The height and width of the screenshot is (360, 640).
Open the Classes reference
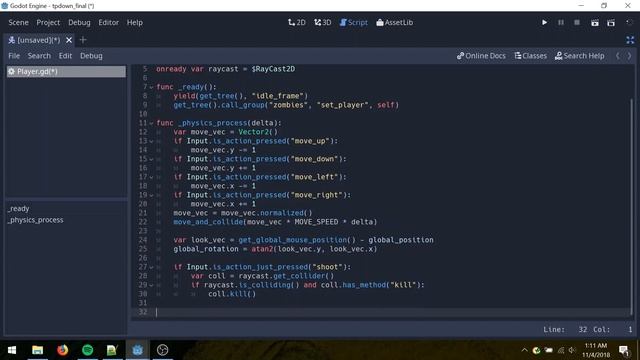[530, 56]
